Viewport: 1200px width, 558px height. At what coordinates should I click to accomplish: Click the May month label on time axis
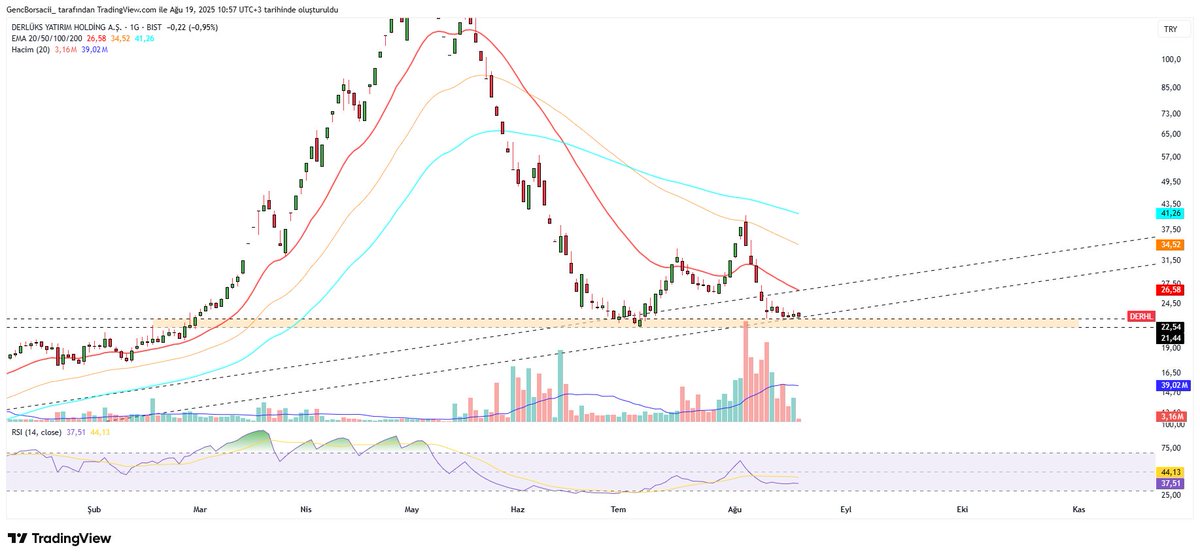coord(411,510)
